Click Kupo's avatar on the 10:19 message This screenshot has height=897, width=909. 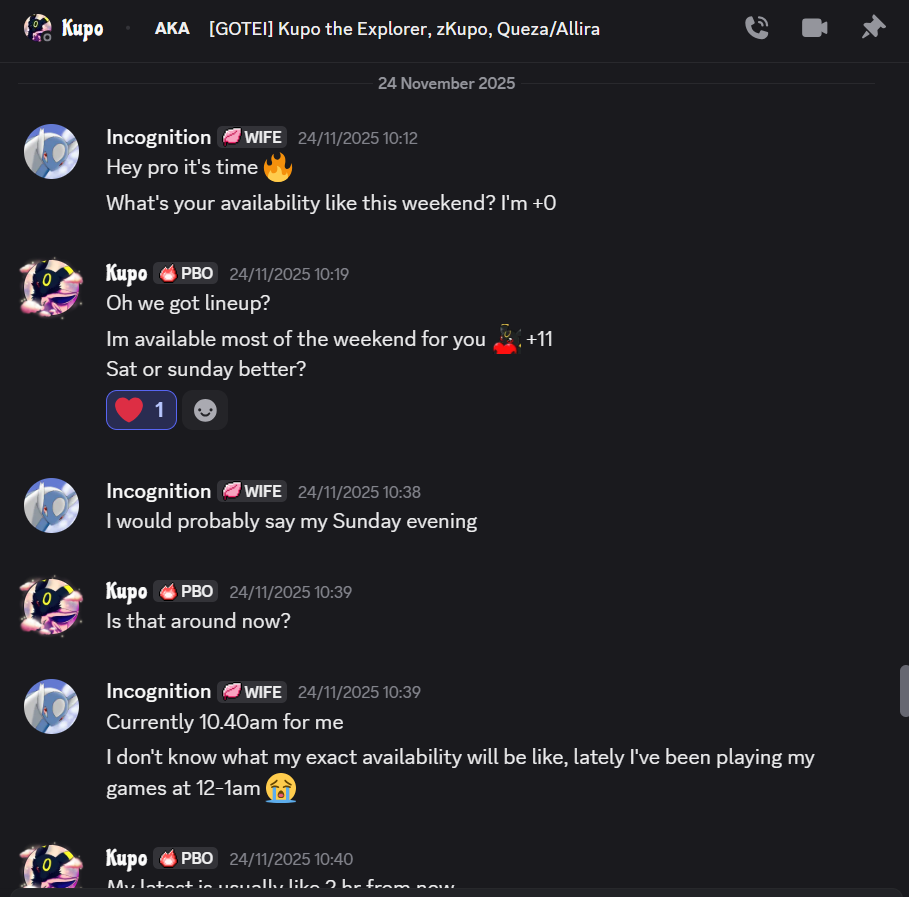(x=51, y=288)
